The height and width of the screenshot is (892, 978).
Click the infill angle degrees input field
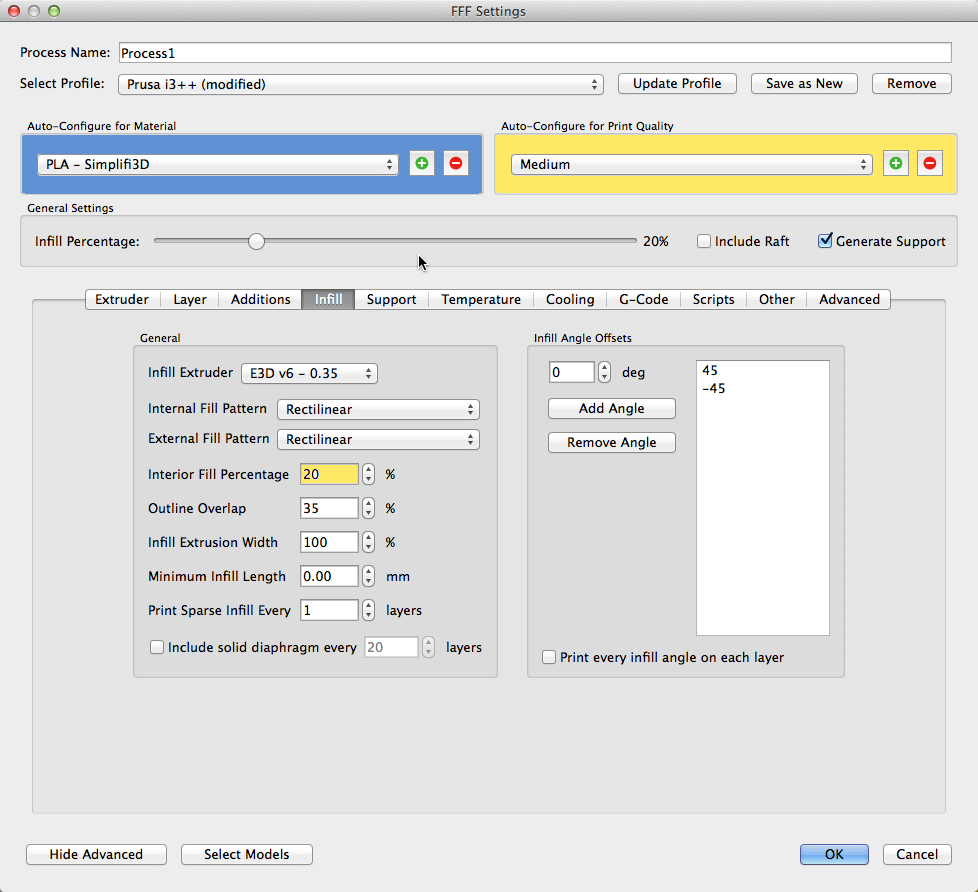click(571, 372)
